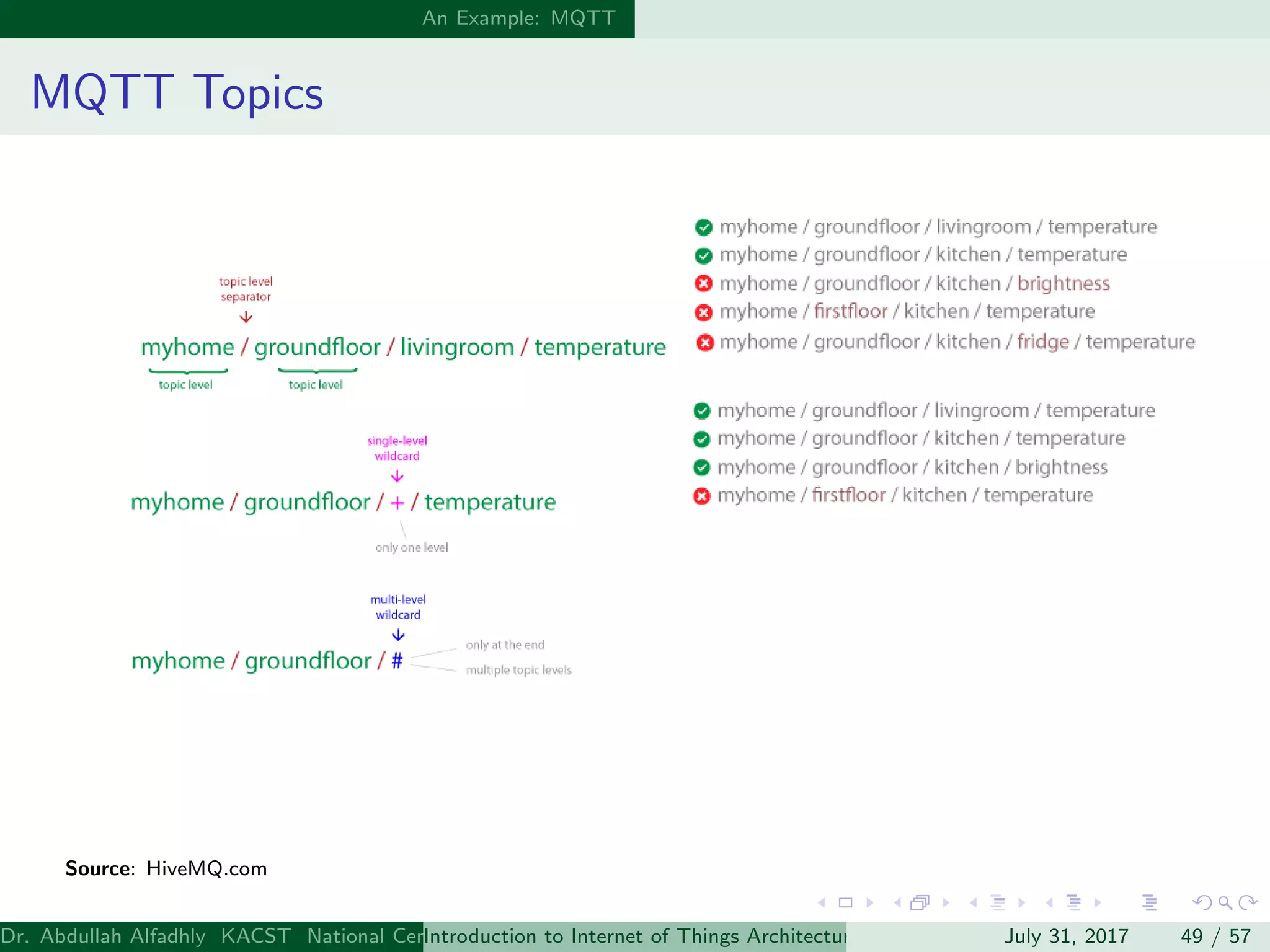Click the 'MQTT Topics' slide title
This screenshot has height=952, width=1270.
[x=177, y=93]
